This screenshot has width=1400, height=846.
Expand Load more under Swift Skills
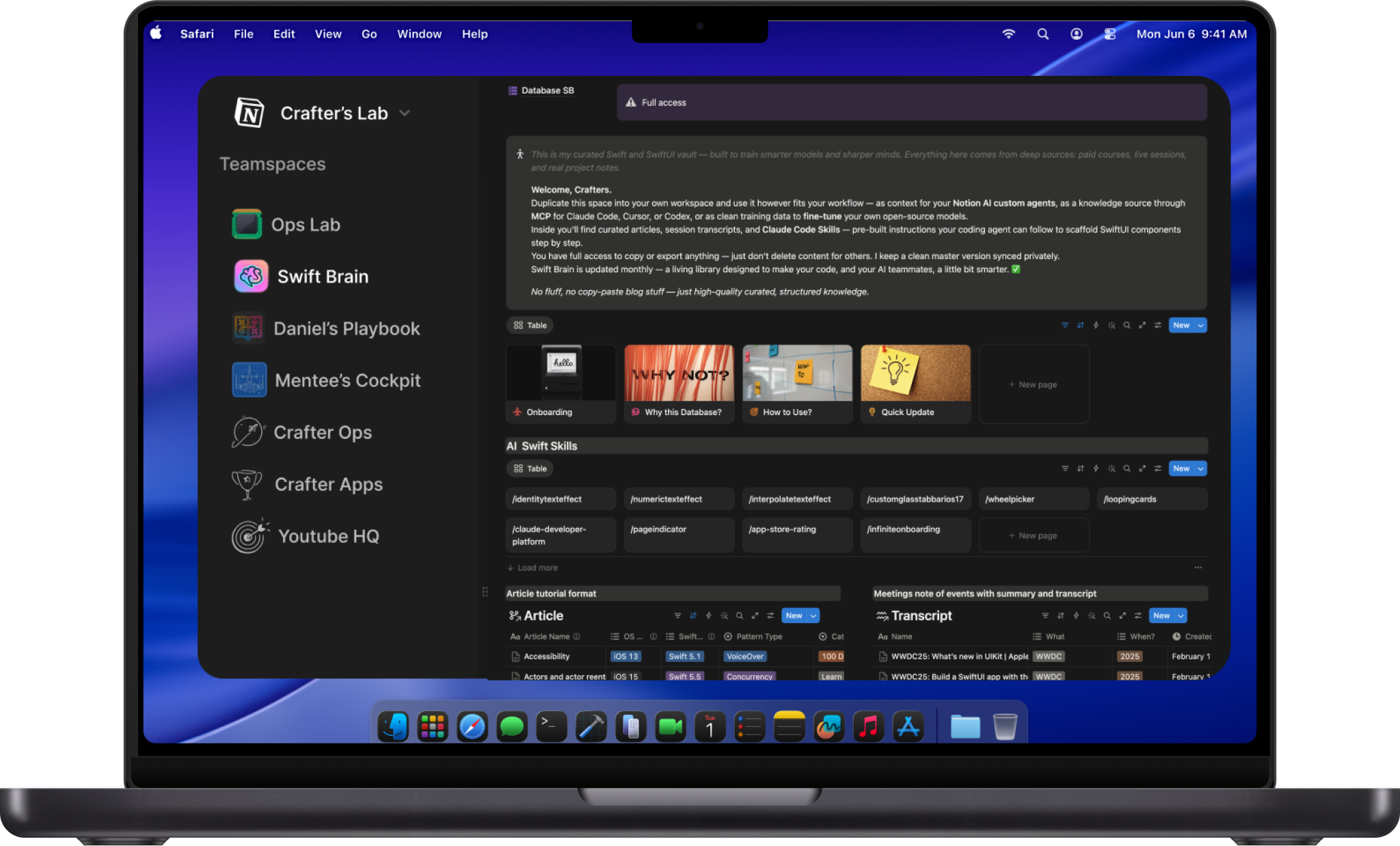533,568
